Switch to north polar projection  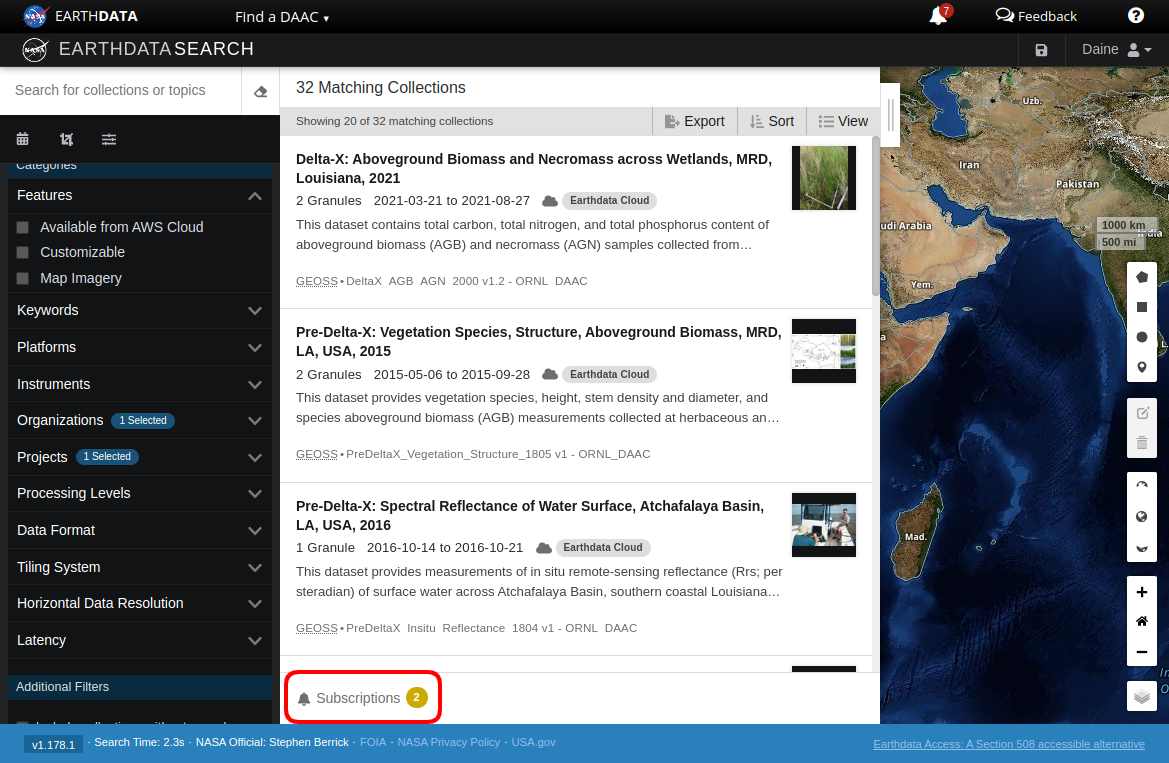(1141, 486)
